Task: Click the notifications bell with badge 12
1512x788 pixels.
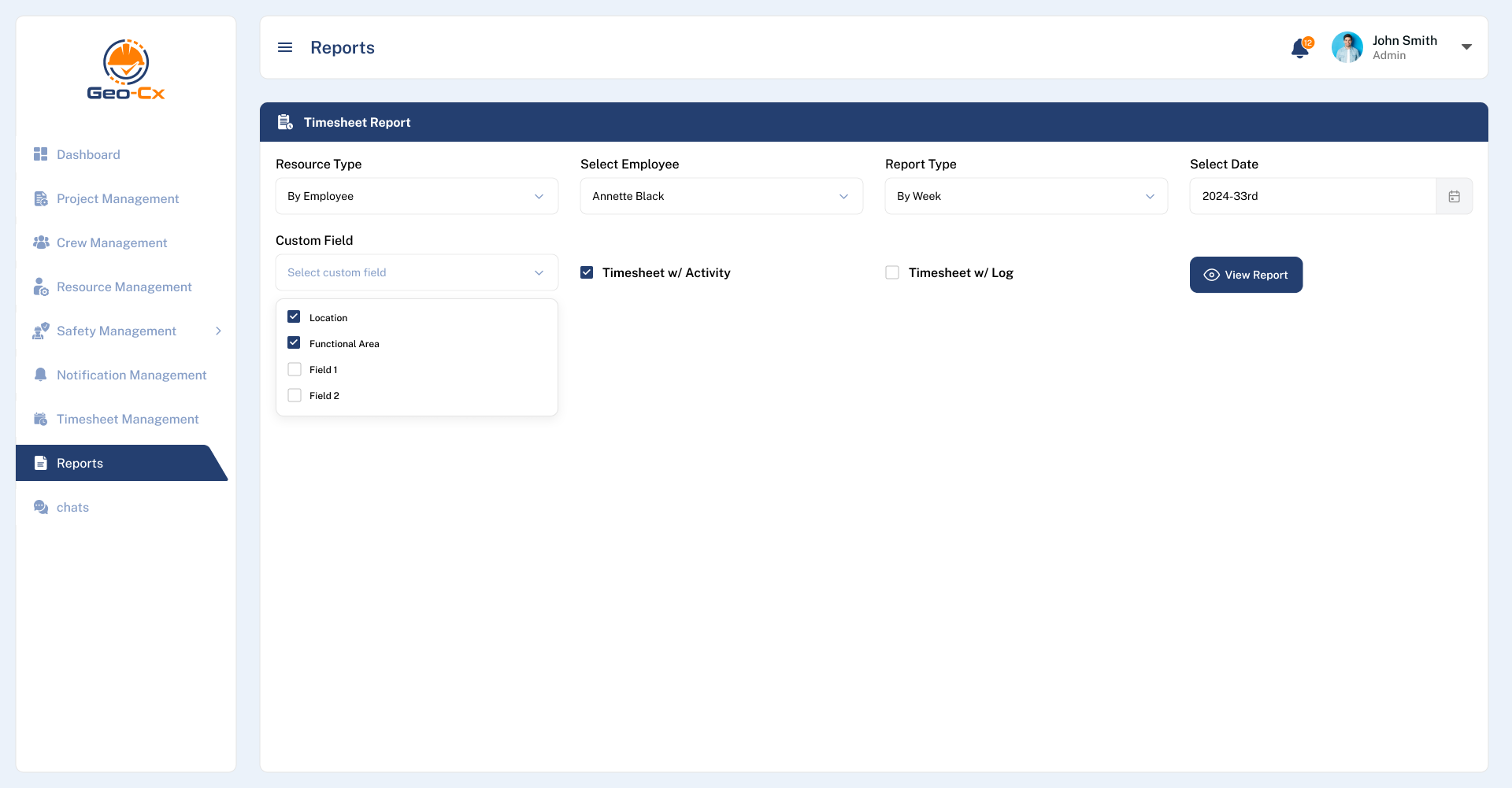Action: pyautogui.click(x=1299, y=47)
